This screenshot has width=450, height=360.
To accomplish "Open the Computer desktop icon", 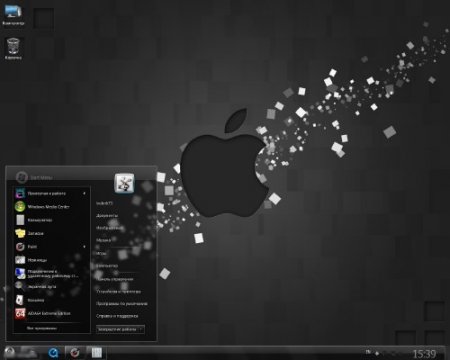I will point(13,15).
